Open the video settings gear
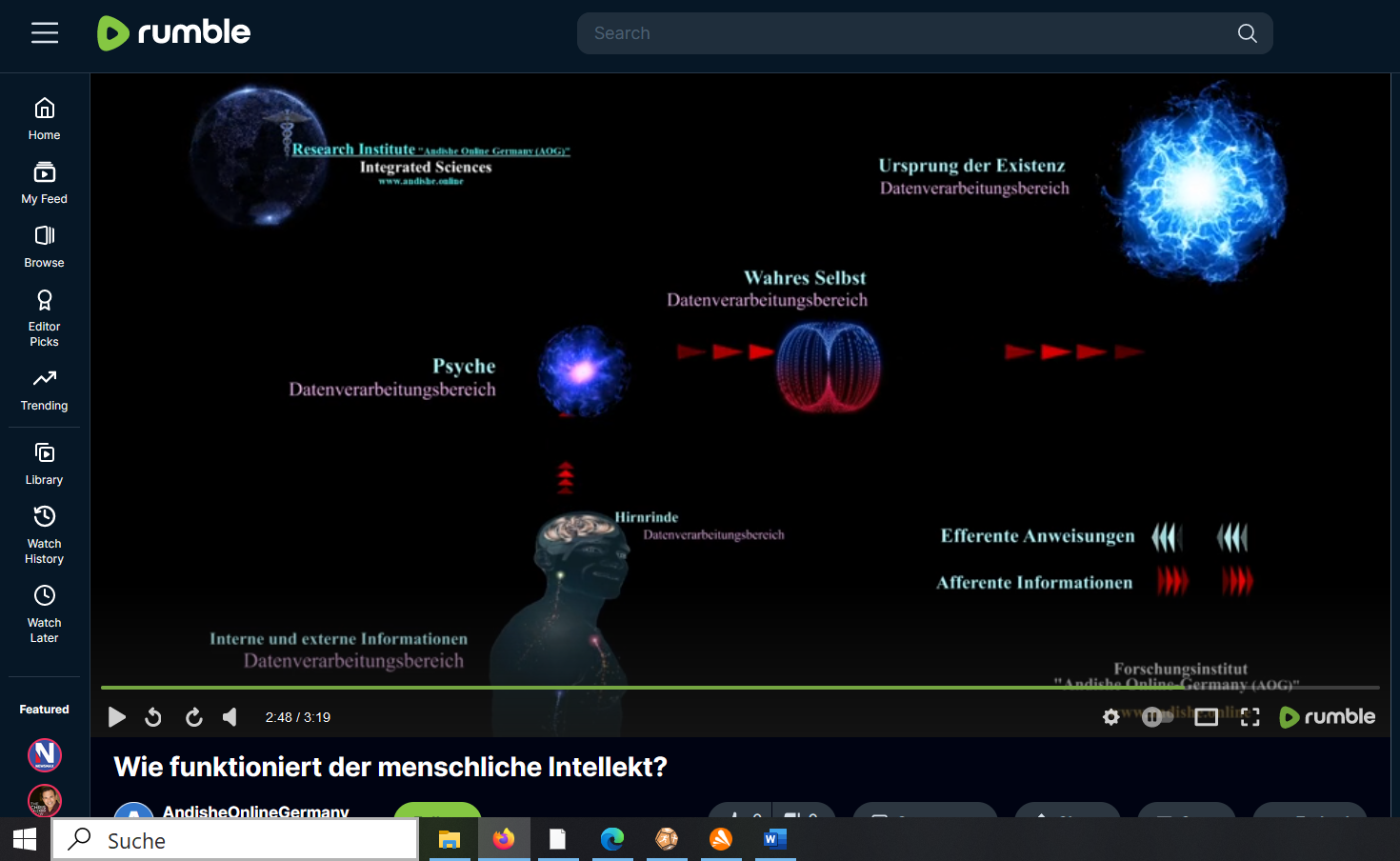The height and width of the screenshot is (861, 1400). point(1110,717)
